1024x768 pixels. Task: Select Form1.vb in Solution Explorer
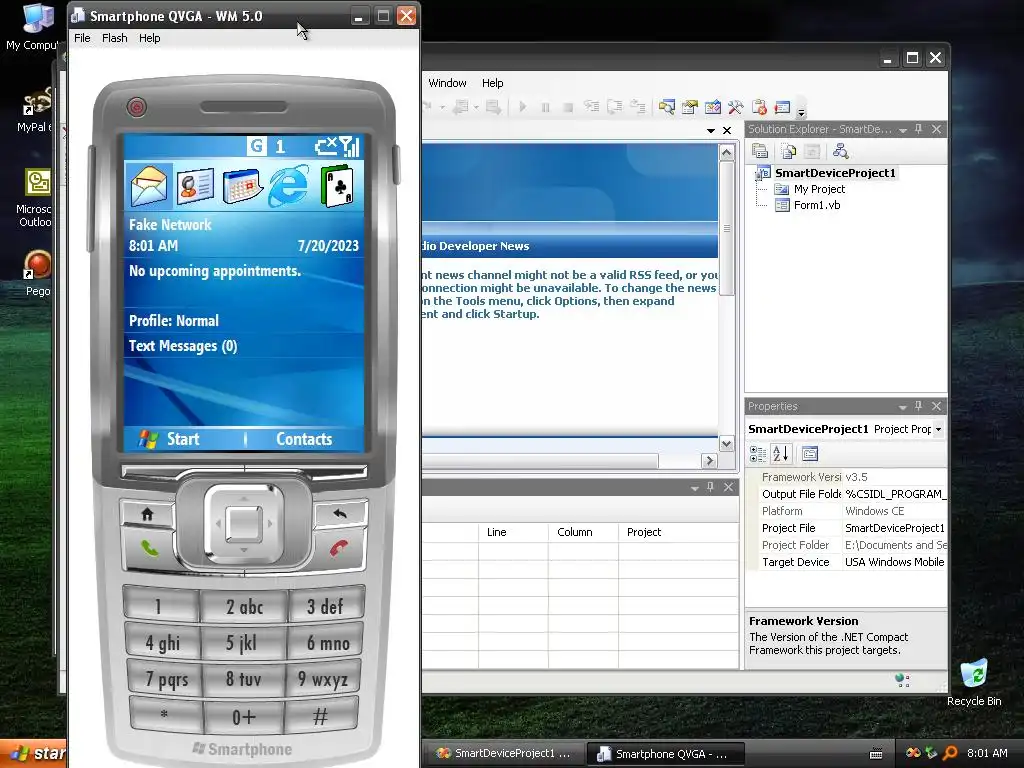point(817,205)
